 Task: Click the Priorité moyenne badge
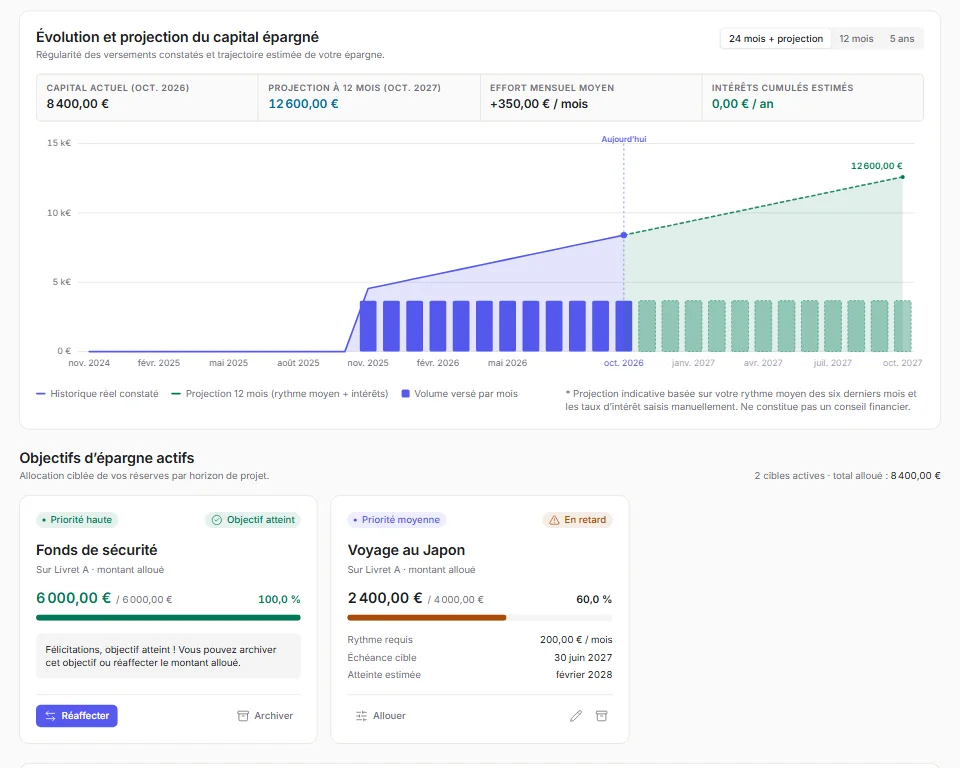(x=397, y=520)
